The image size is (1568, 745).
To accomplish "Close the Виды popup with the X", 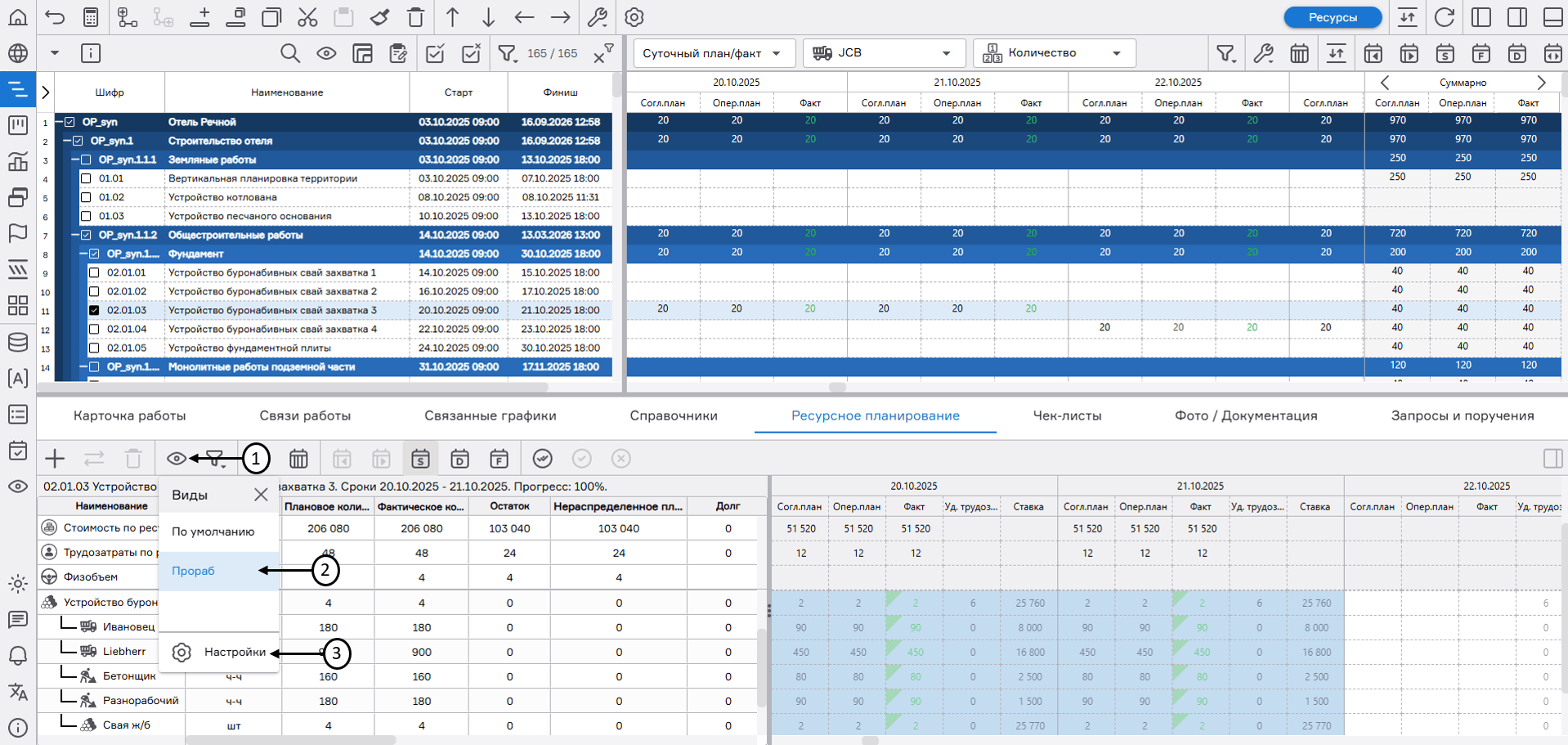I will 261,495.
